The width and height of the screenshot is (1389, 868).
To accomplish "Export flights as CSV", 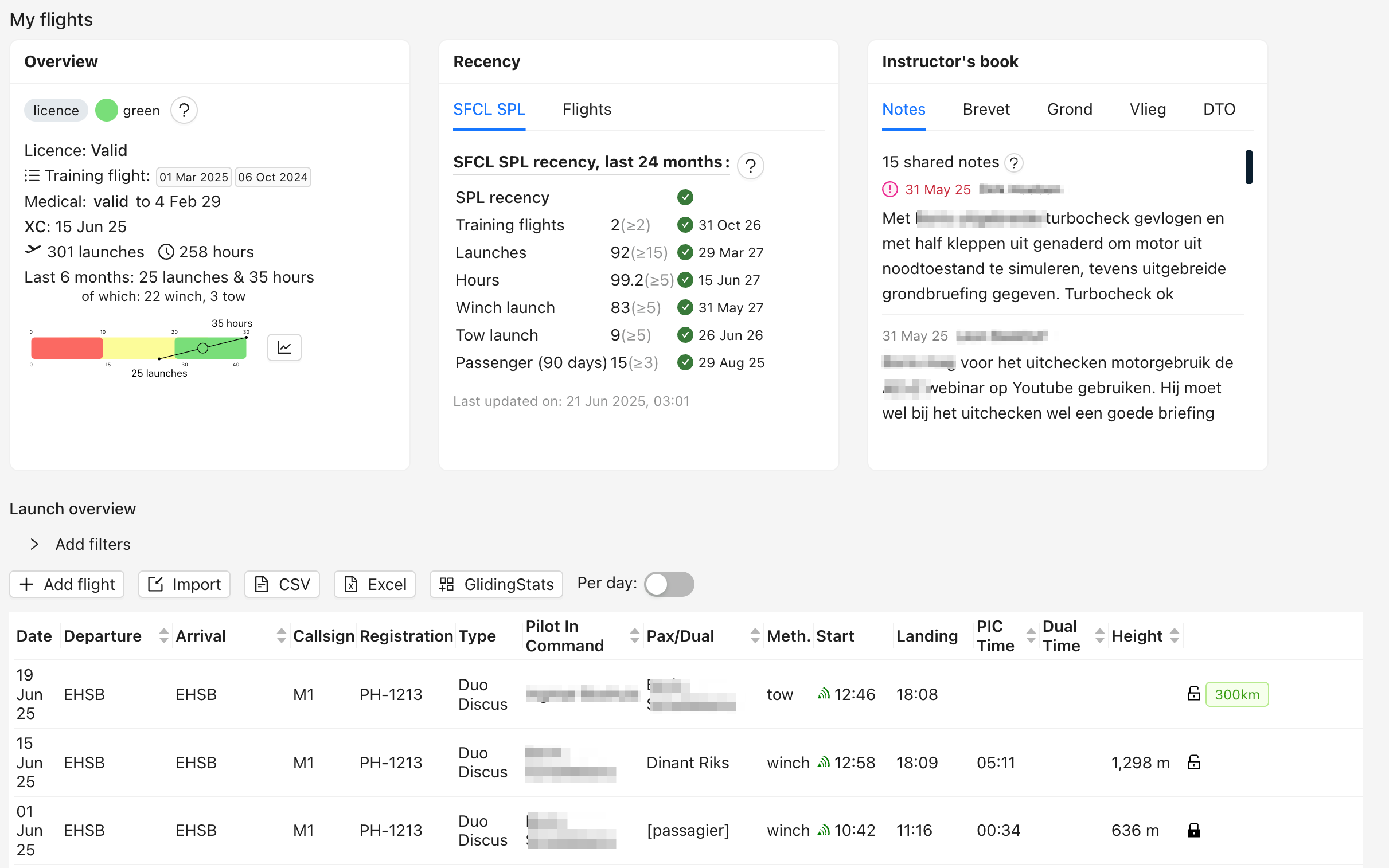I will click(x=282, y=584).
